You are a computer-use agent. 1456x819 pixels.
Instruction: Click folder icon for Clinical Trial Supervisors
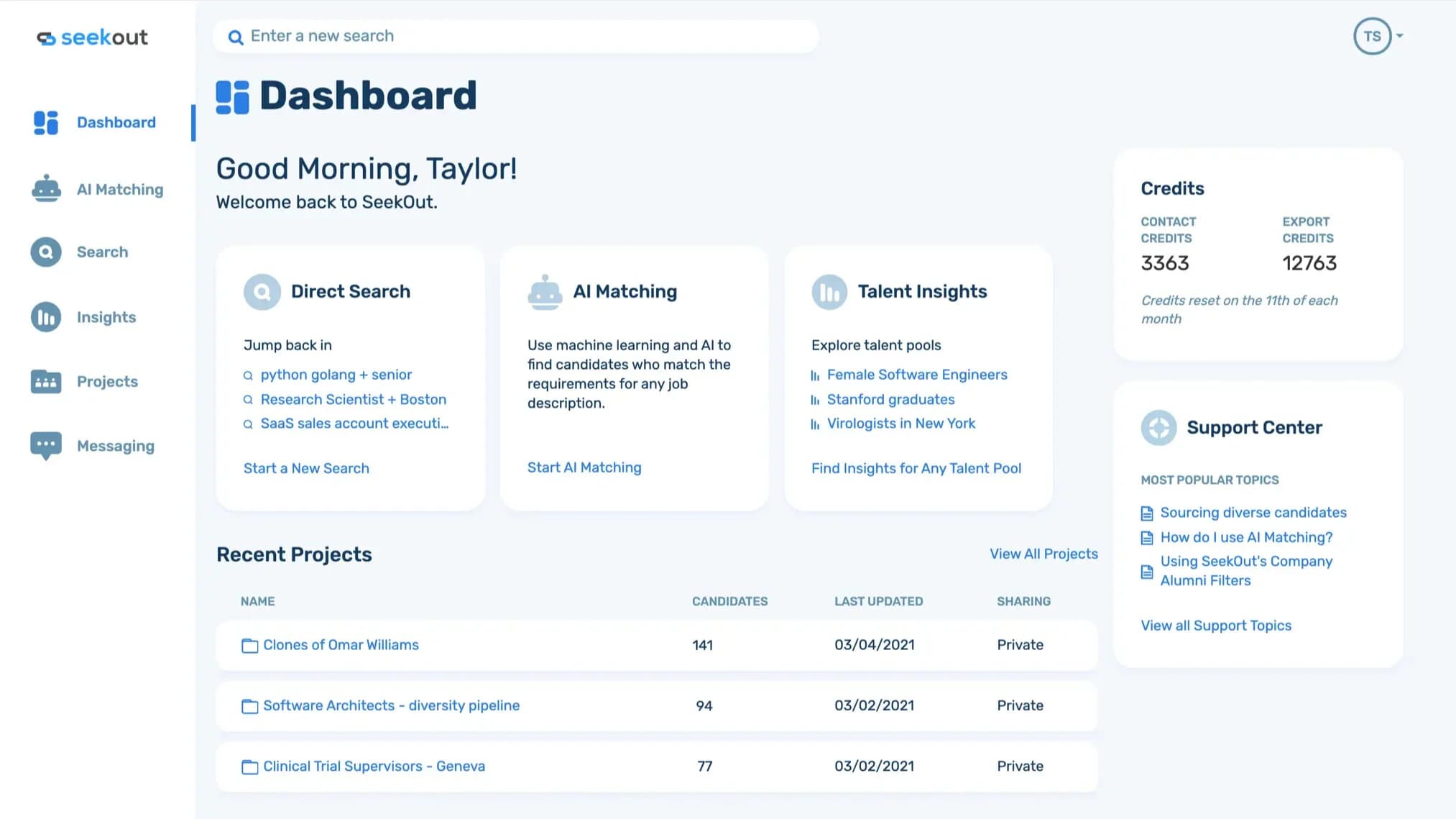coord(249,767)
